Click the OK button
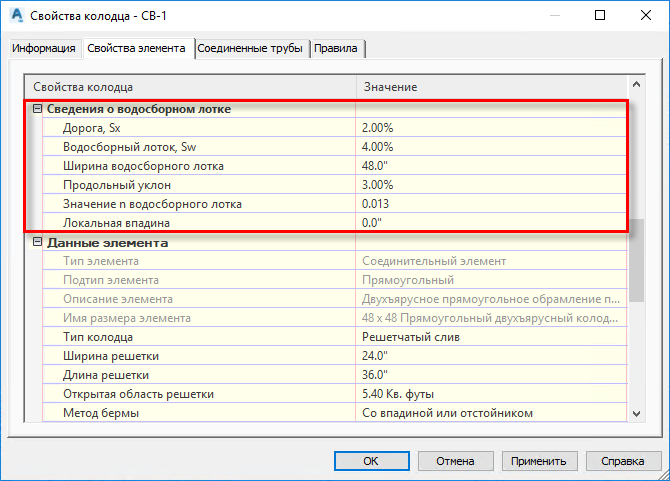Viewport: 670px width, 481px height. (x=371, y=461)
